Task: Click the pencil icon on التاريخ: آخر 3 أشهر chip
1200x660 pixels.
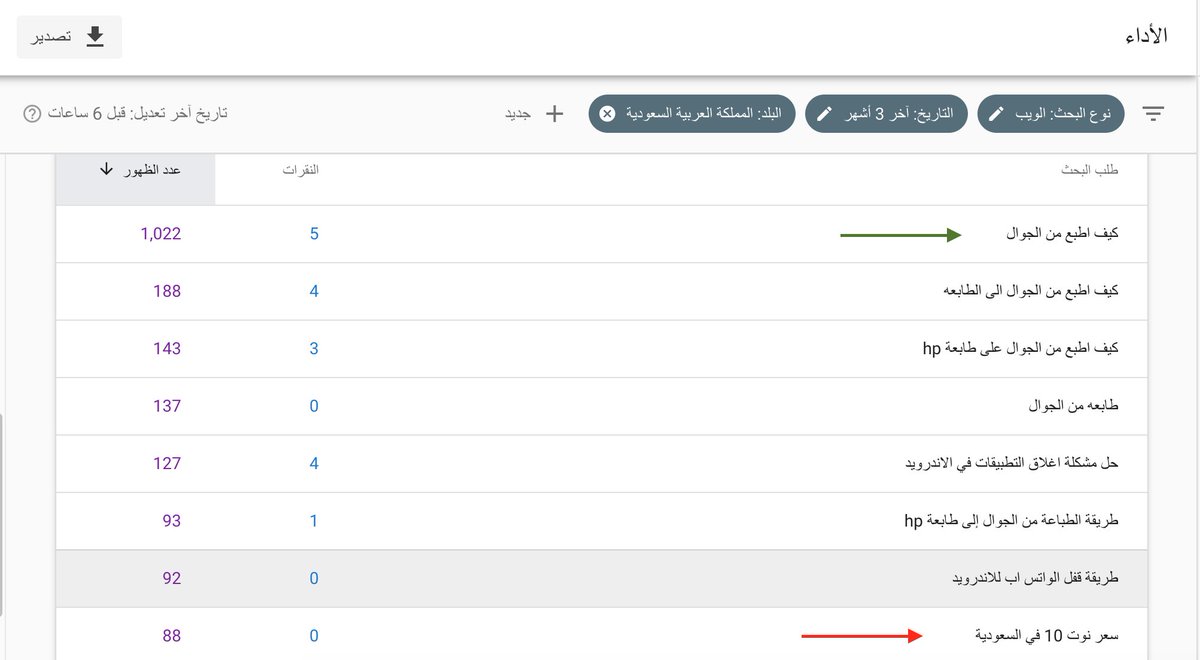Action: (826, 114)
